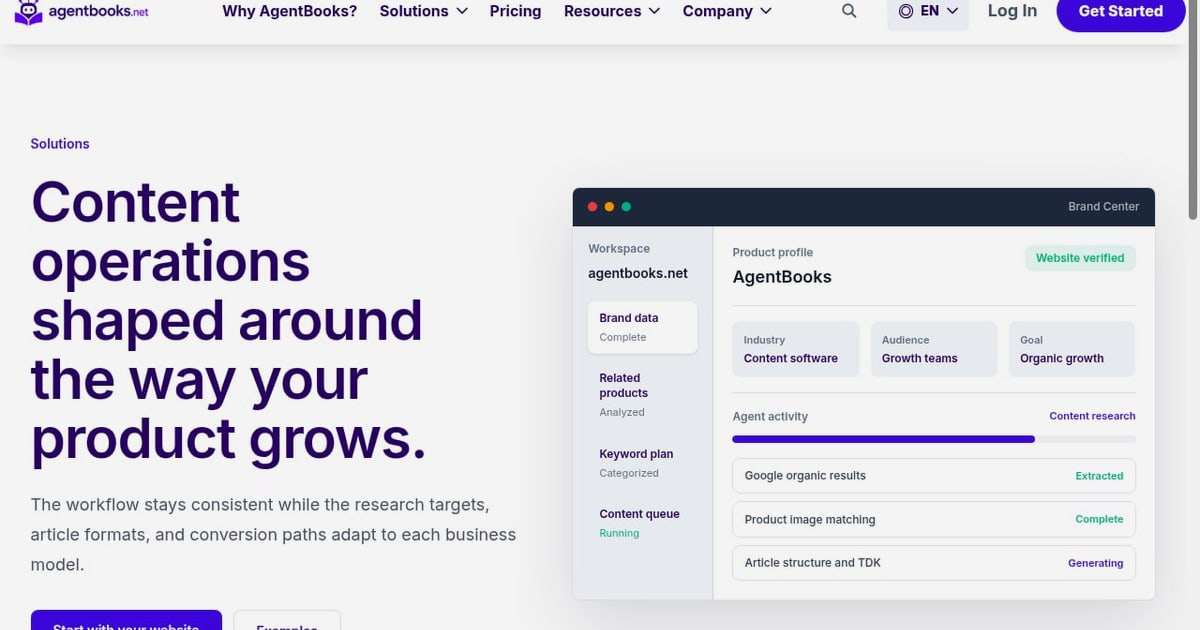Select Content queue in the workspace sidebar
This screenshot has height=630, width=1200.
[x=642, y=523]
